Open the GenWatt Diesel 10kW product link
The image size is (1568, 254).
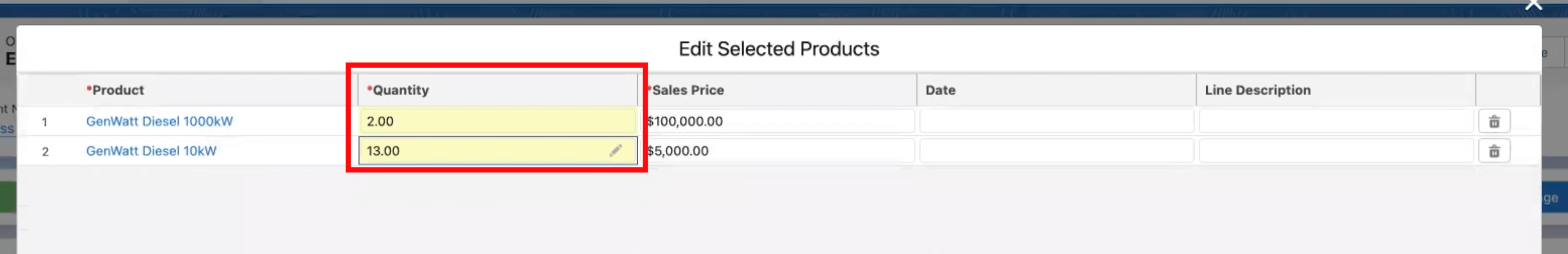click(151, 151)
